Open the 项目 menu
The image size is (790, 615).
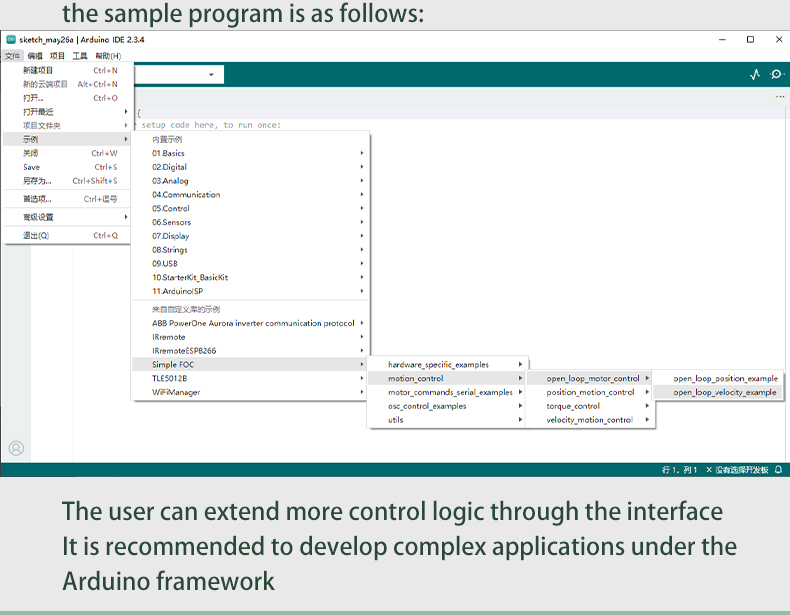[x=57, y=56]
